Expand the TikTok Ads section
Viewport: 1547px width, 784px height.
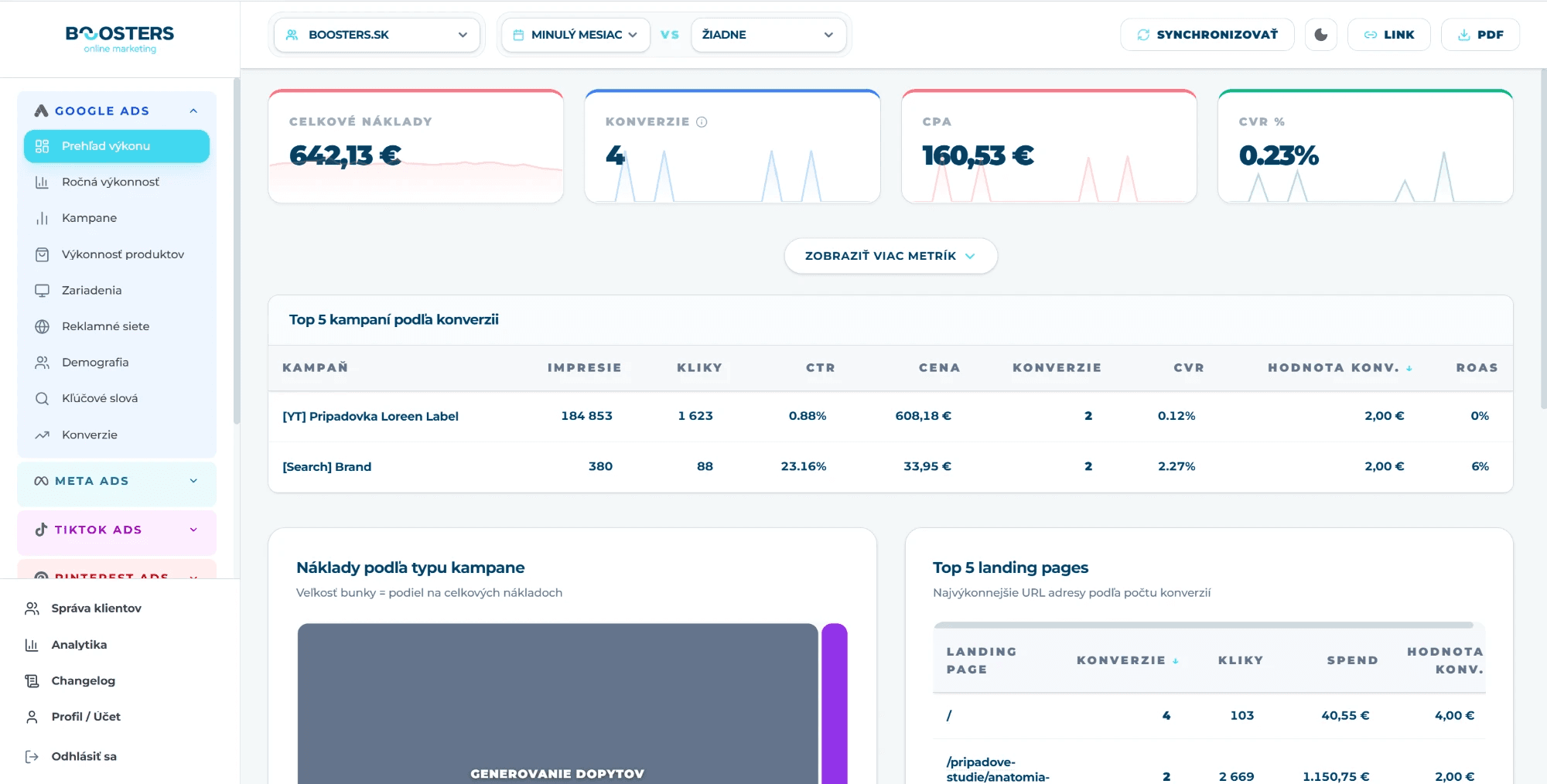point(193,530)
